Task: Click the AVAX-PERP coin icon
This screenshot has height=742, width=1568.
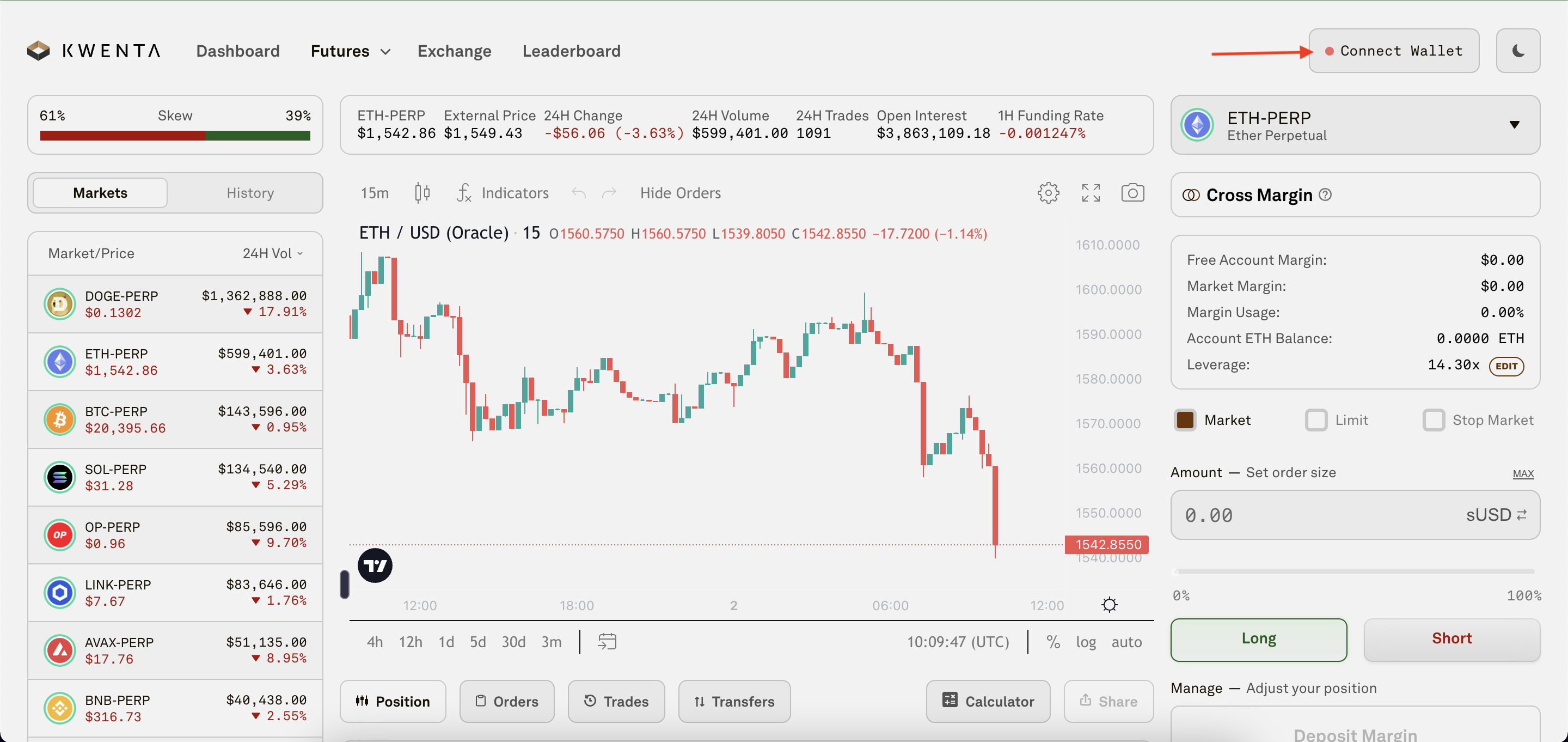Action: pyautogui.click(x=60, y=650)
